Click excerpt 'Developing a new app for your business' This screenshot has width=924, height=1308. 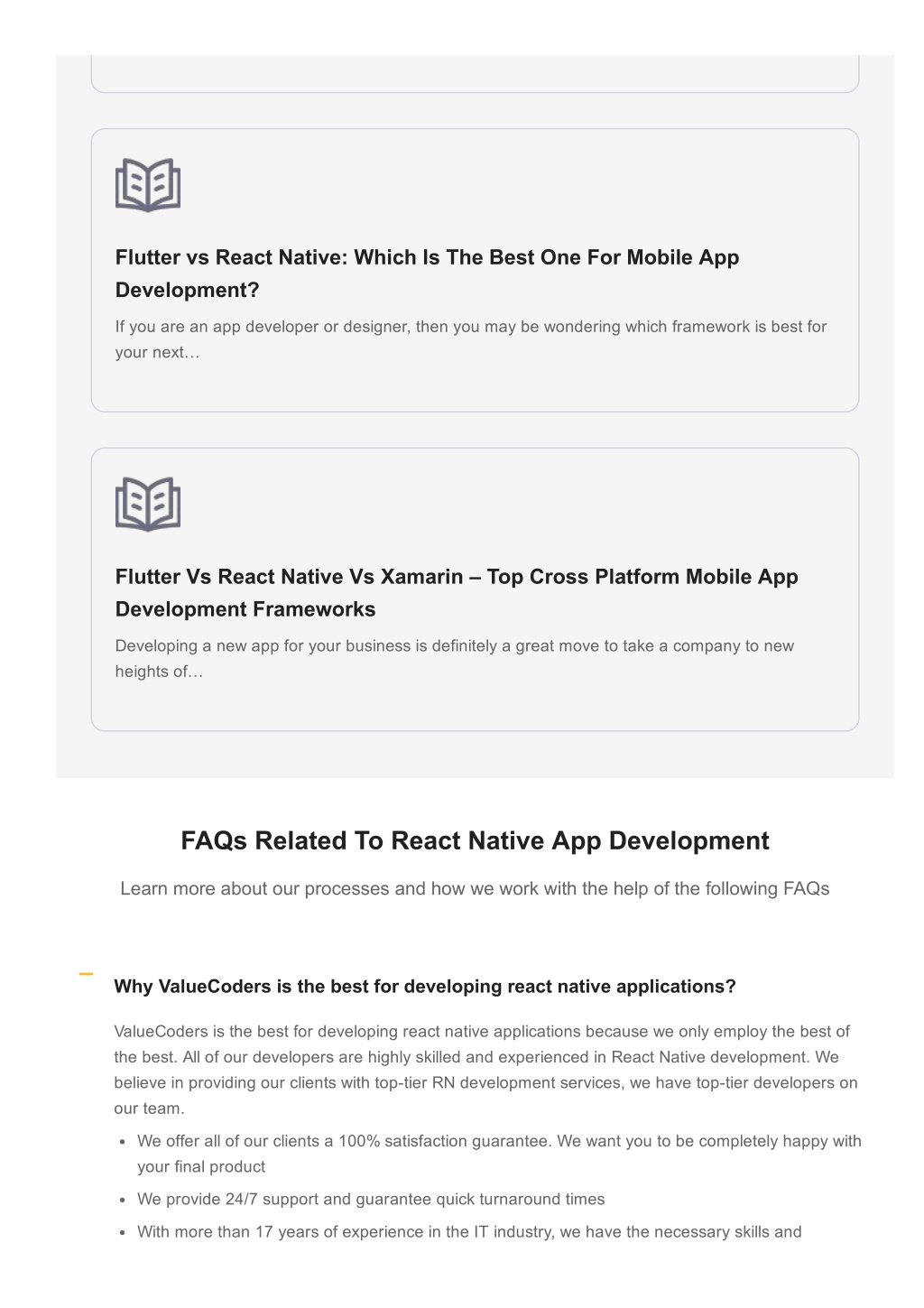tap(455, 659)
